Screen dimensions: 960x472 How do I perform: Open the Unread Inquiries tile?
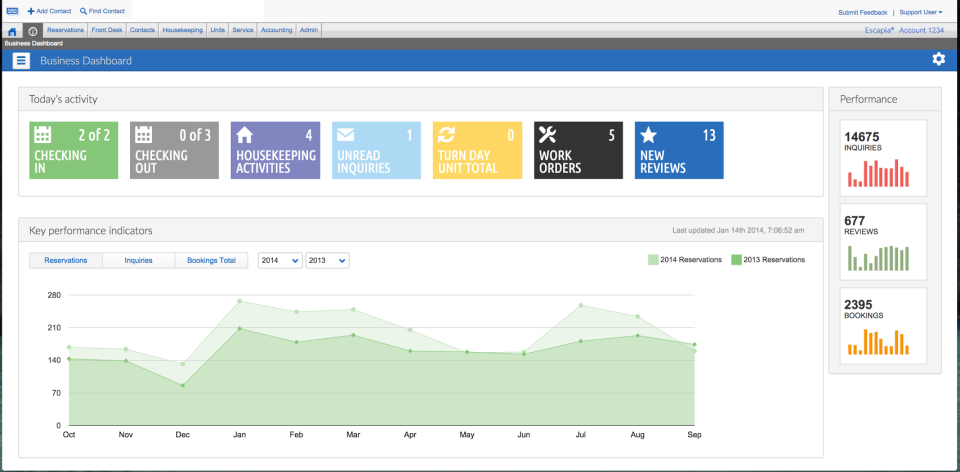(377, 150)
